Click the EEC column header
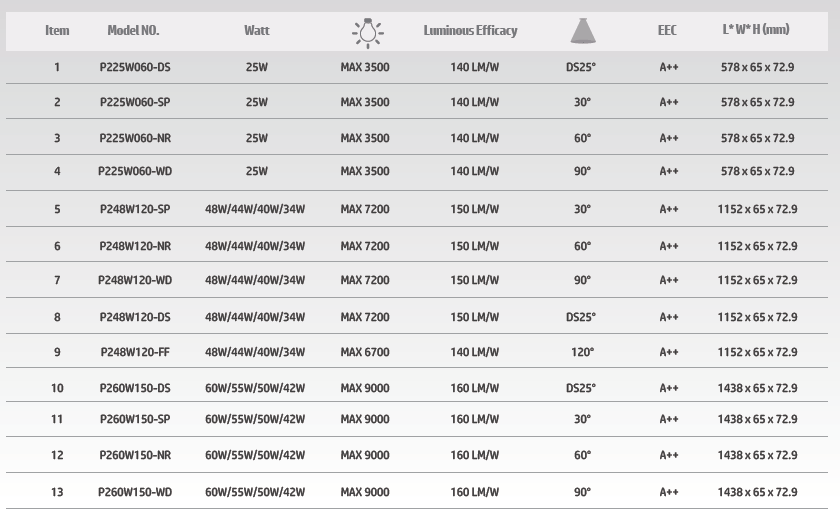 pos(668,31)
